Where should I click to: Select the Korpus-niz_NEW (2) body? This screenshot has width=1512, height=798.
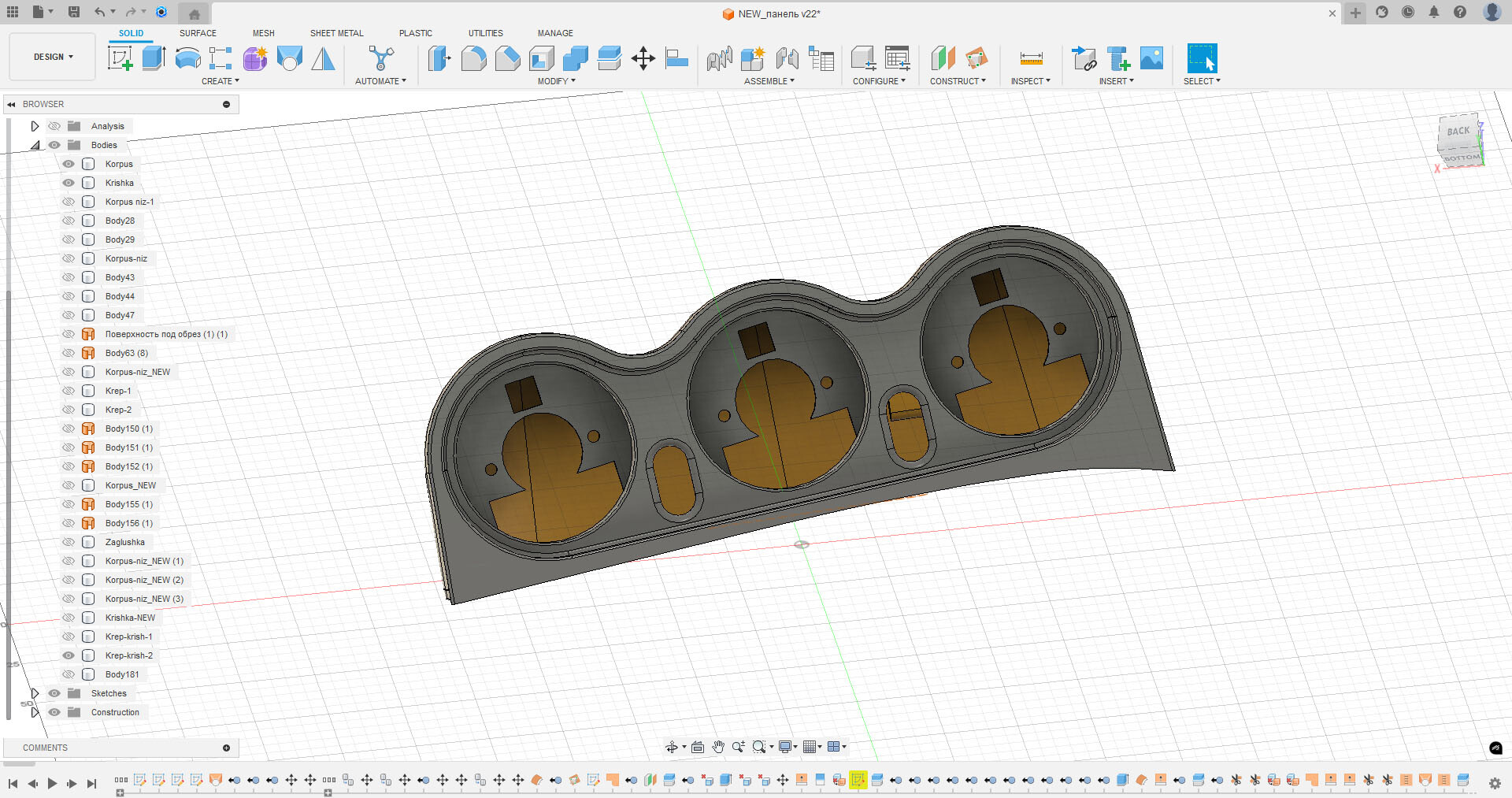(144, 580)
